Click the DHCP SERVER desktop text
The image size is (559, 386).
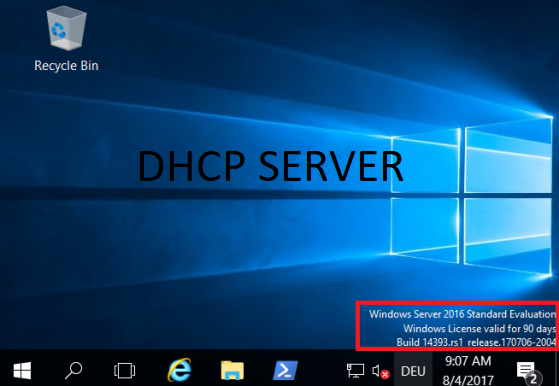pyautogui.click(x=270, y=166)
